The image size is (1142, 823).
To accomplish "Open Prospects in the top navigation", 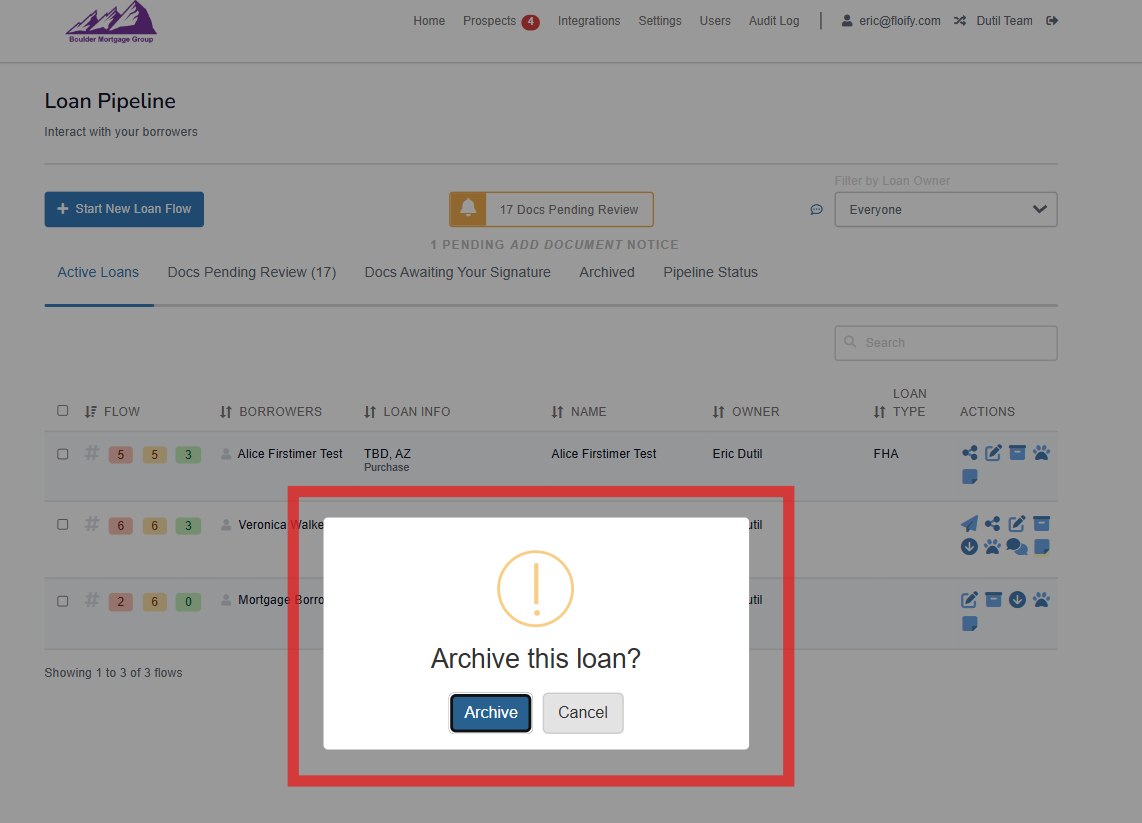I will pos(490,21).
